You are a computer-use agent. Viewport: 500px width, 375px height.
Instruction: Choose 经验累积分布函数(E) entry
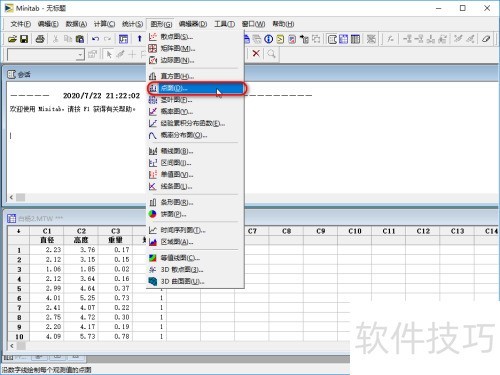pyautogui.click(x=195, y=123)
